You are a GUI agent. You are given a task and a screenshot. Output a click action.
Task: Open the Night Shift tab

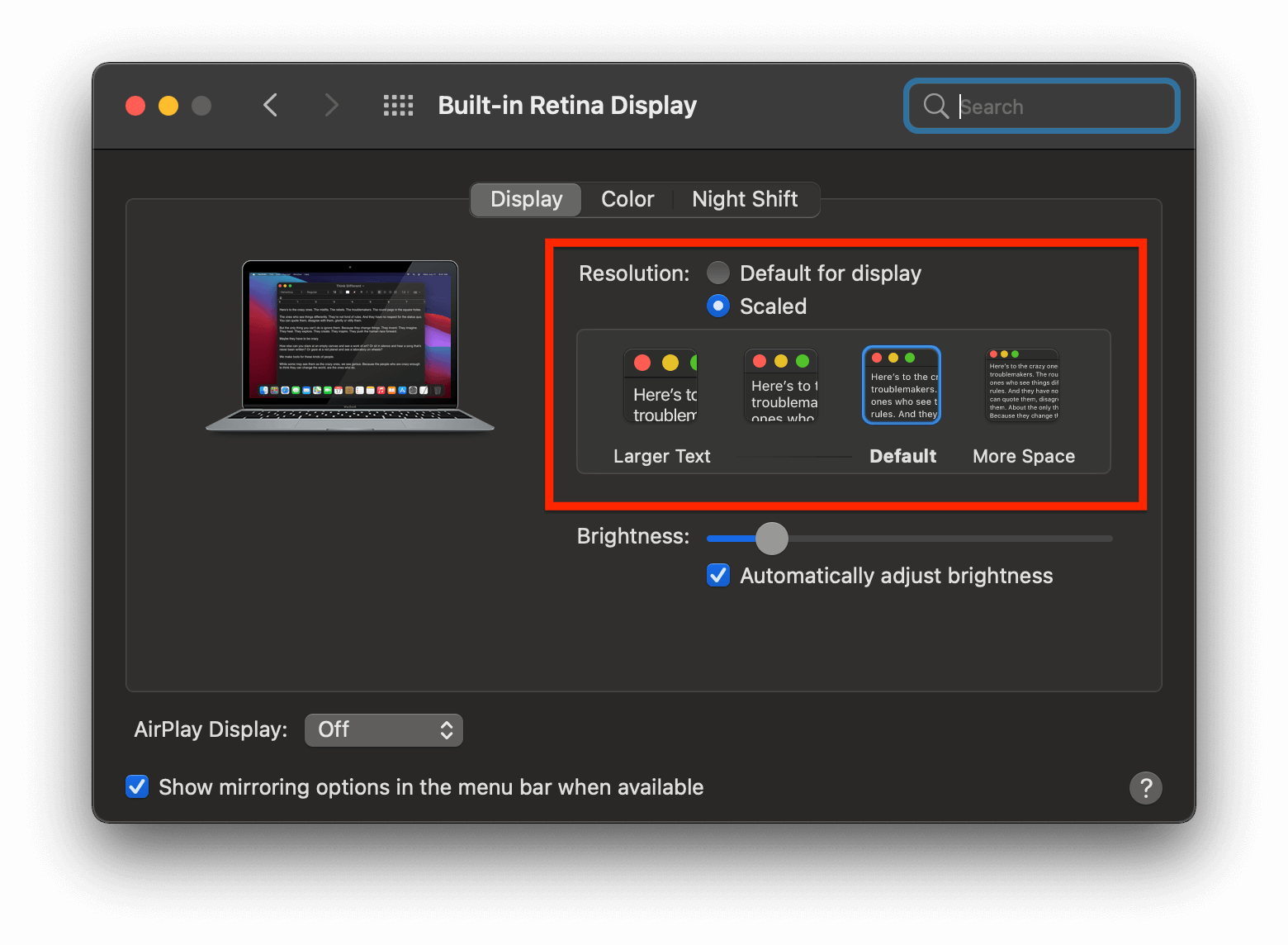(x=744, y=199)
